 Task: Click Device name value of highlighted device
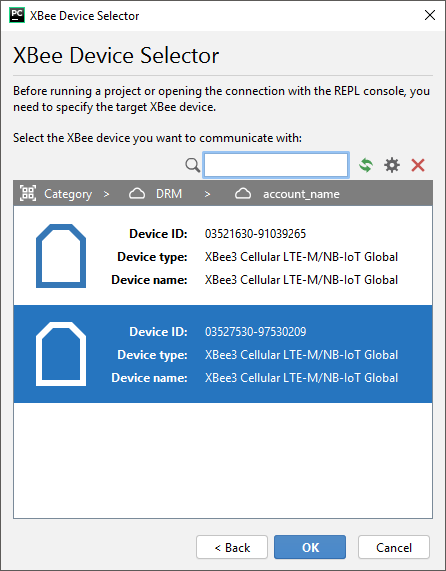(x=301, y=378)
